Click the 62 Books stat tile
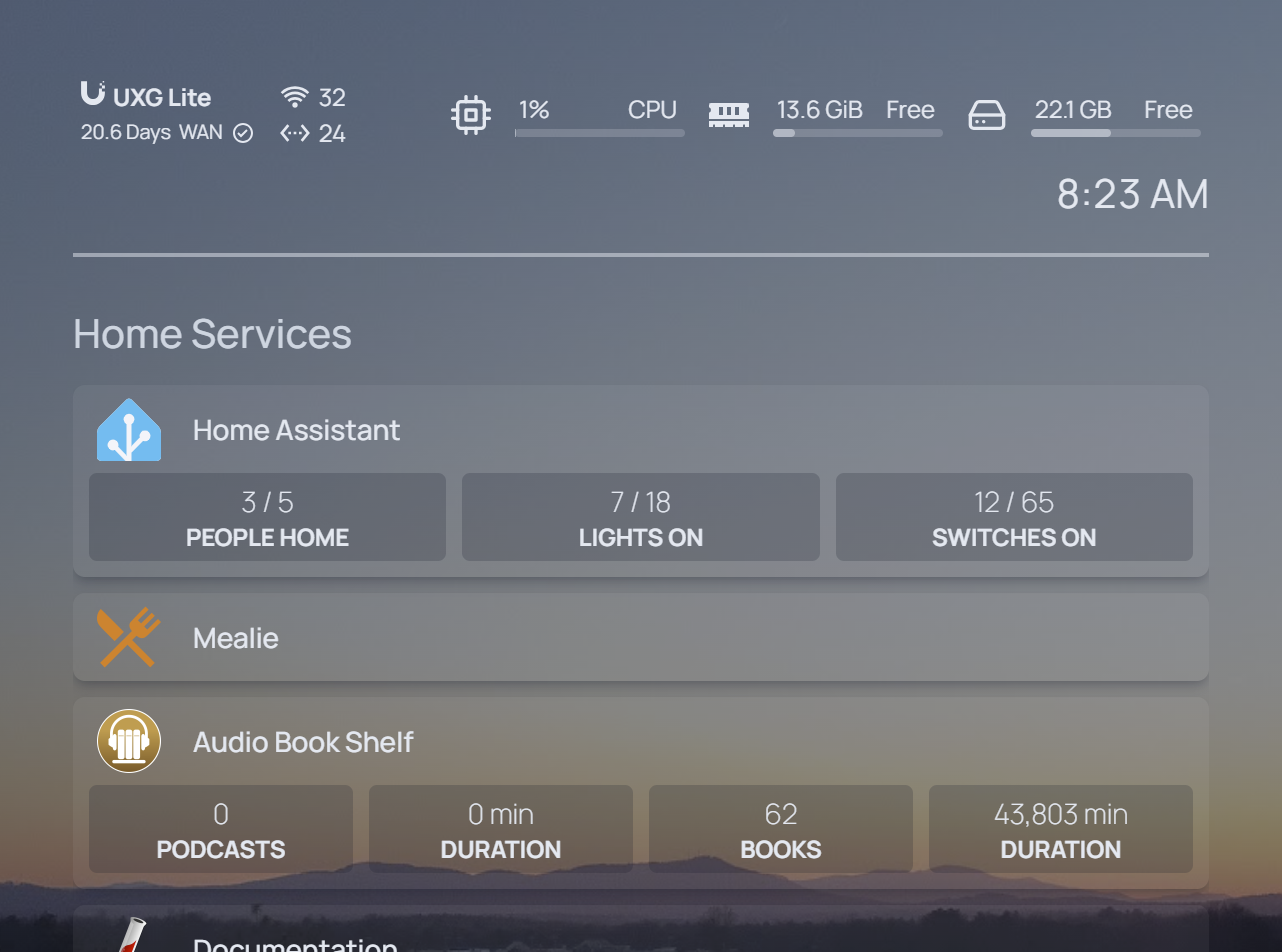The image size is (1282, 952). point(781,829)
